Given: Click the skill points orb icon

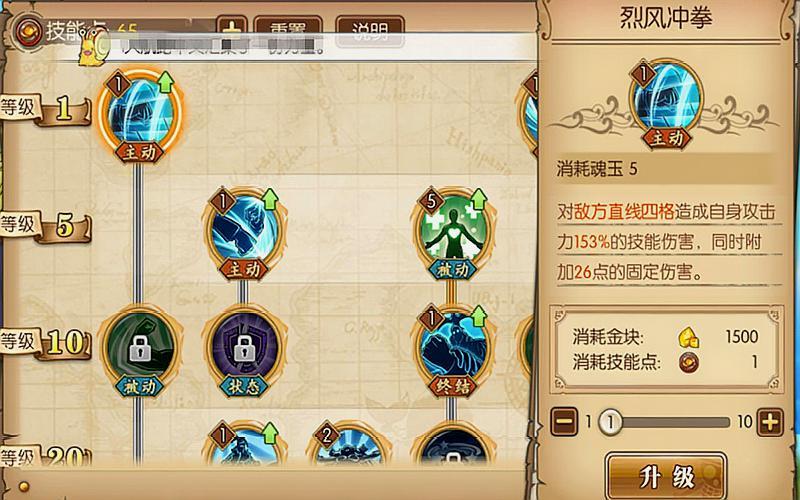Looking at the screenshot, I should click(x=28, y=32).
